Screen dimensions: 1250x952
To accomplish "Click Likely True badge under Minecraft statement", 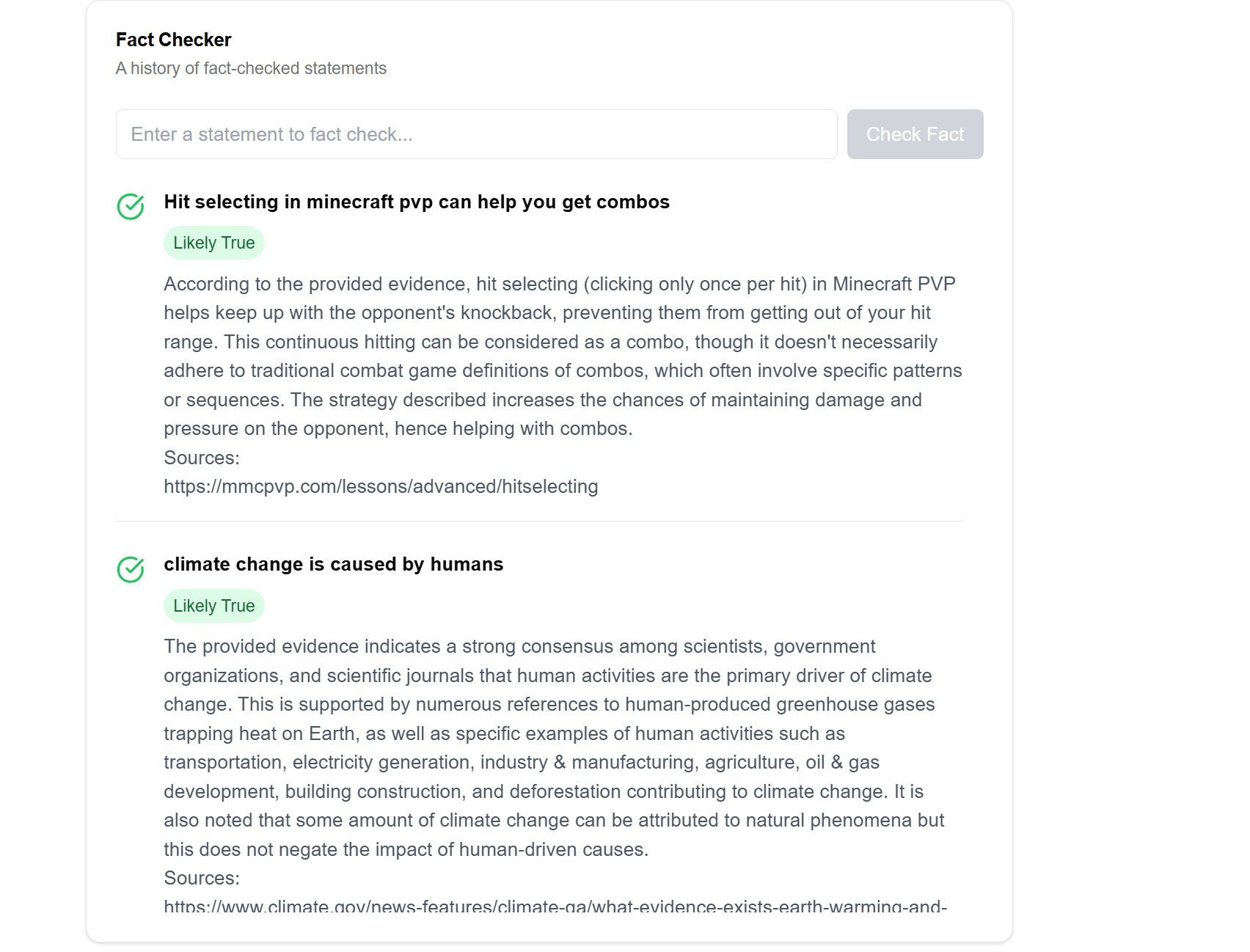I will 214,243.
